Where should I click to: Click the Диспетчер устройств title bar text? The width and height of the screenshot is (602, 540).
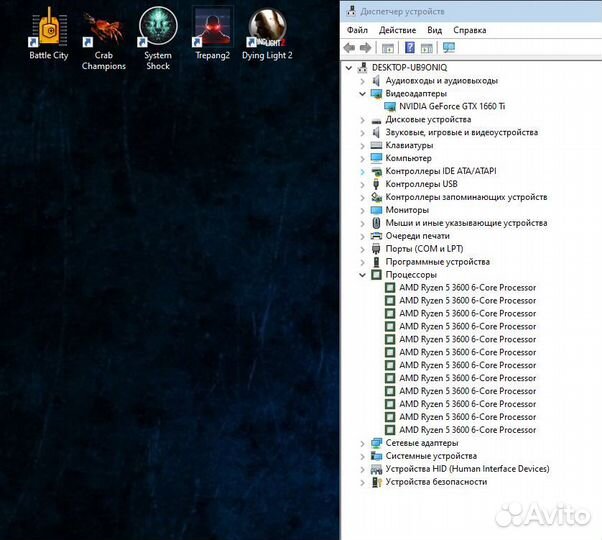click(x=402, y=12)
